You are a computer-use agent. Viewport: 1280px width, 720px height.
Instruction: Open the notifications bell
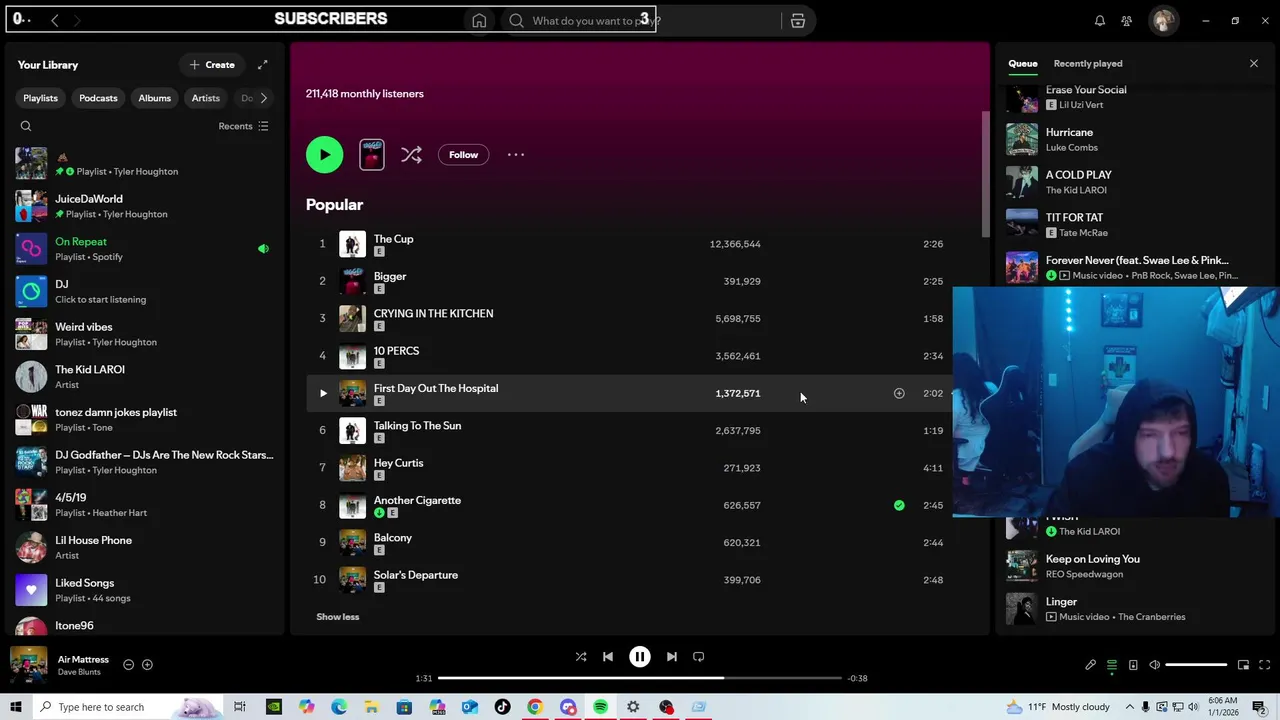tap(1100, 21)
